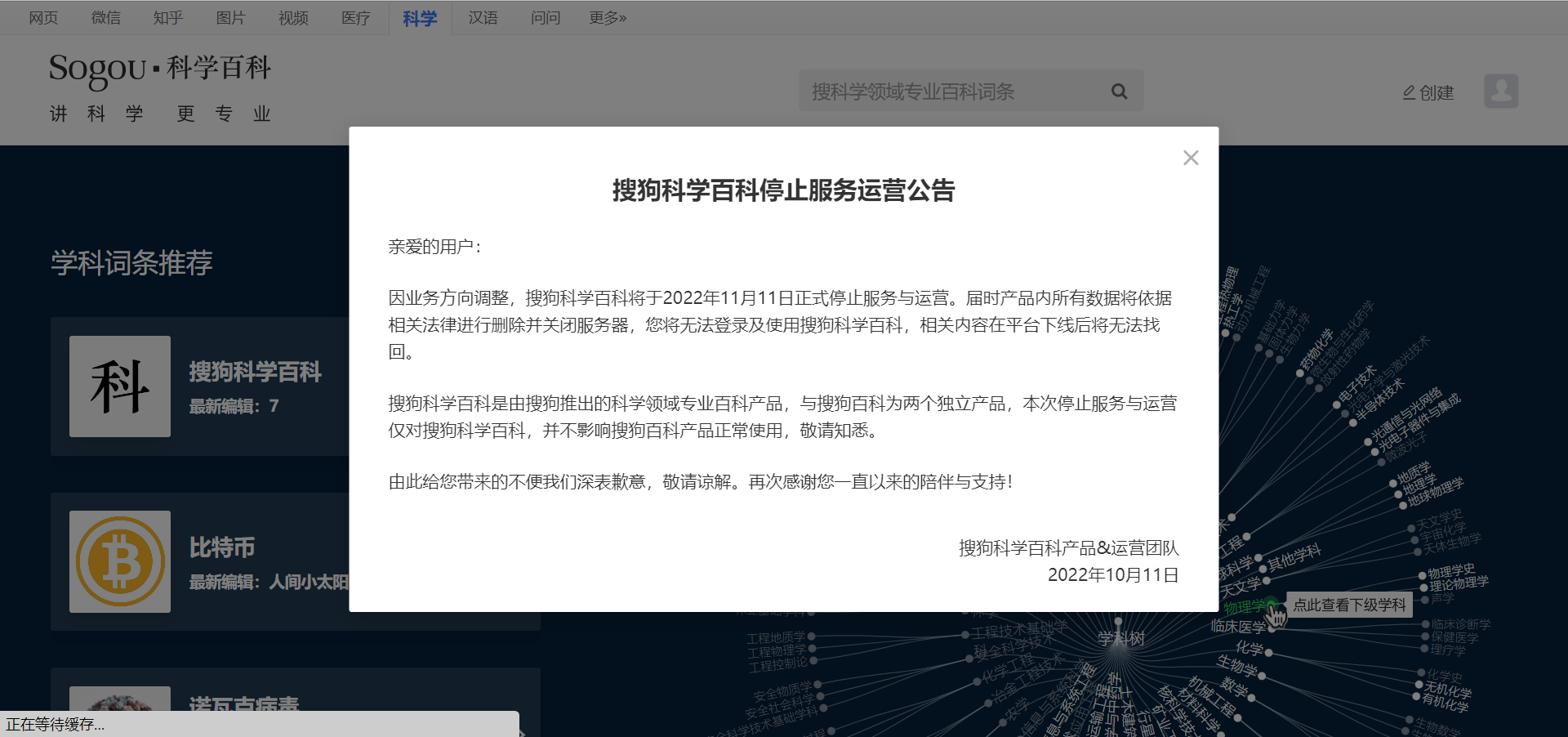
Task: Click the Sogou 科学百科 logo
Action: (x=159, y=69)
